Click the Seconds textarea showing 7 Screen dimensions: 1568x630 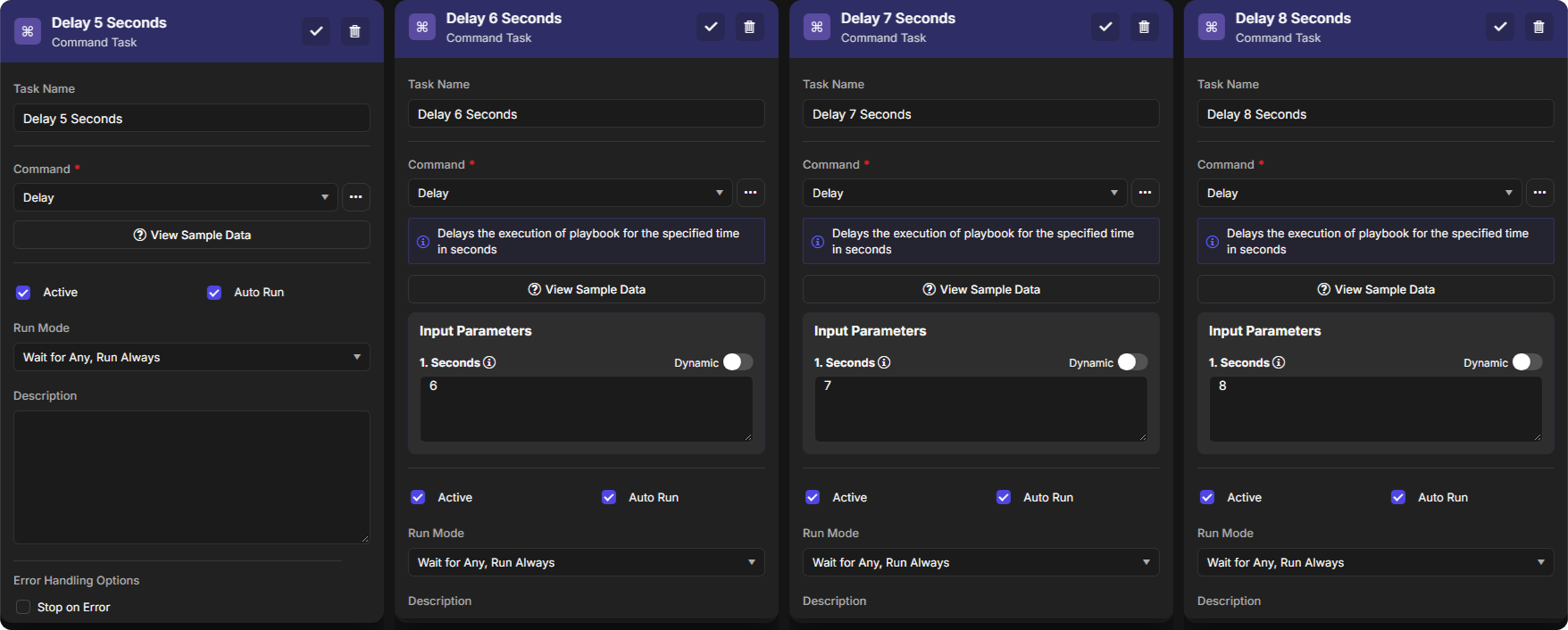click(x=981, y=409)
